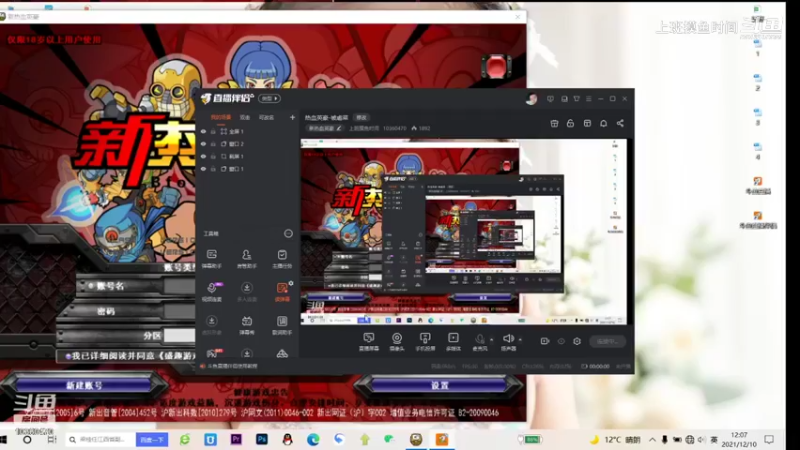Open Adobe Premiere from the taskbar
This screenshot has height=450, width=800.
coord(236,439)
